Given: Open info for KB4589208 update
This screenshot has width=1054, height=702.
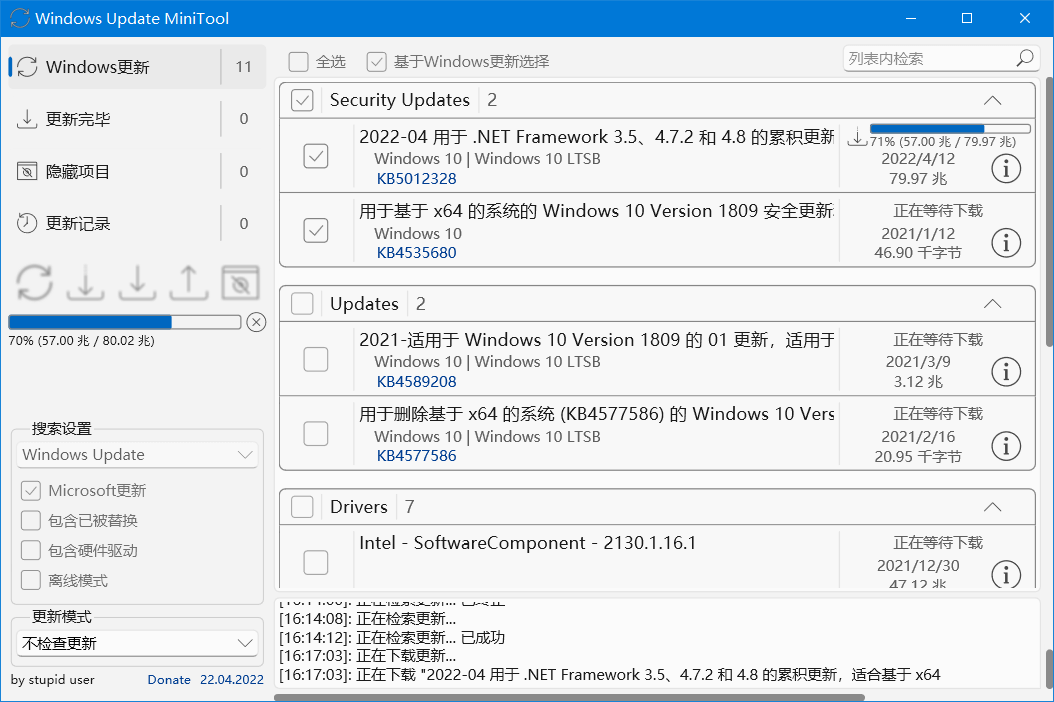Looking at the screenshot, I should [x=1006, y=372].
